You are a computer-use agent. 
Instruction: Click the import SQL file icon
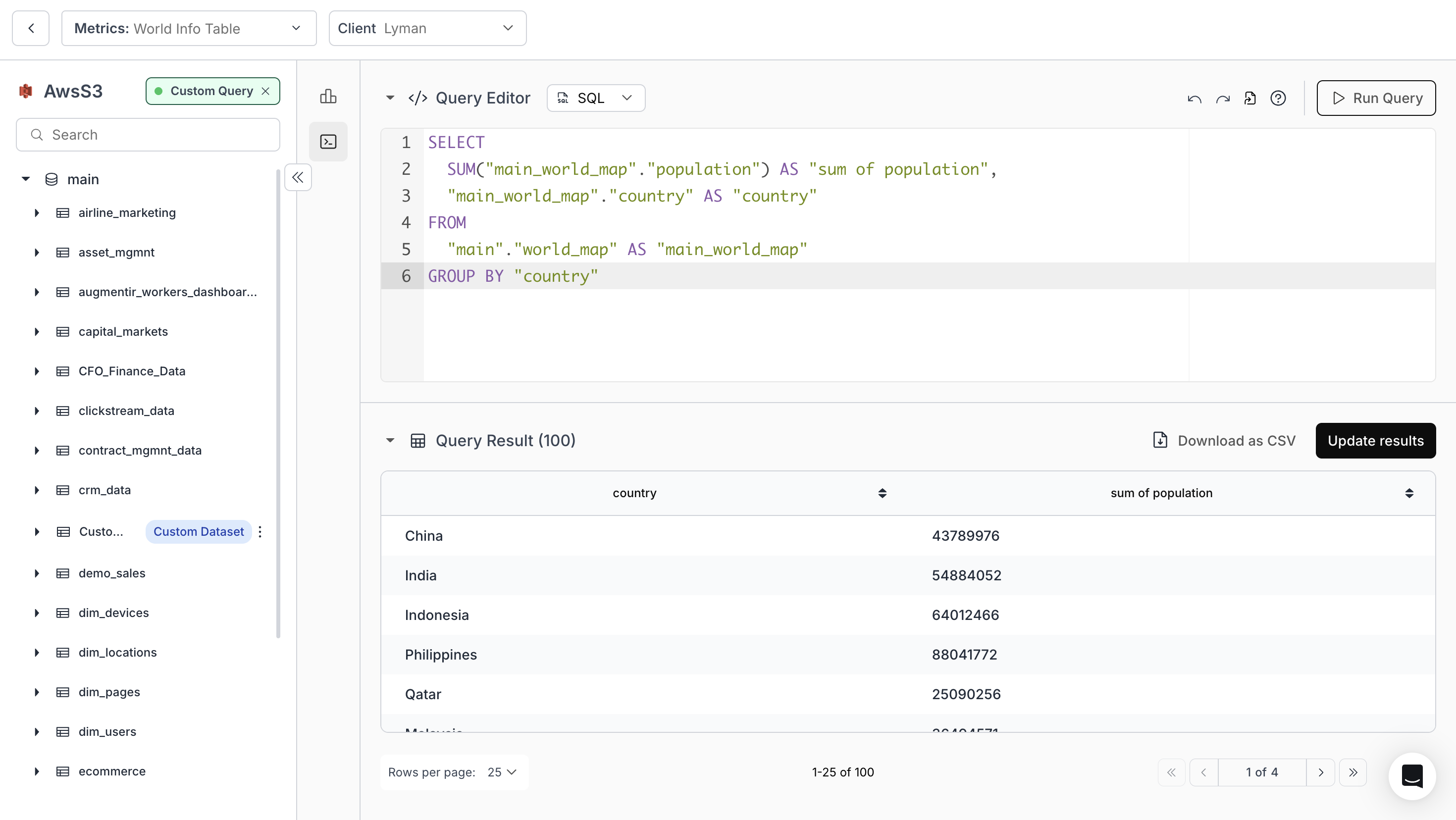(x=1249, y=99)
